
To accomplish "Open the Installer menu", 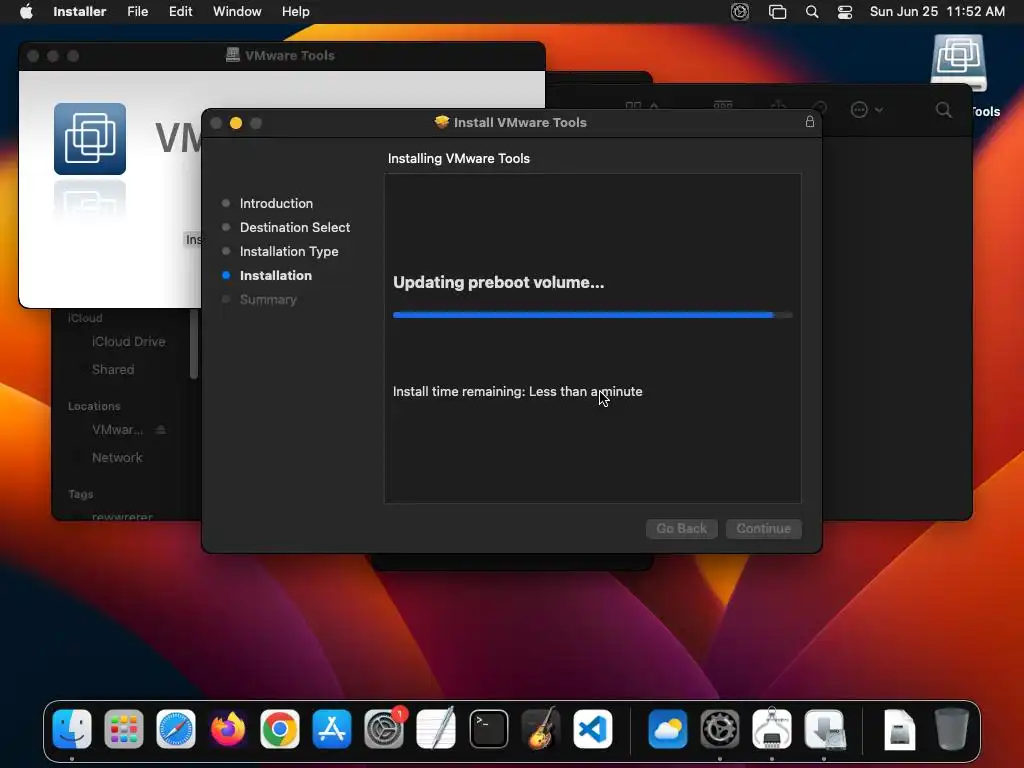I will [x=80, y=12].
